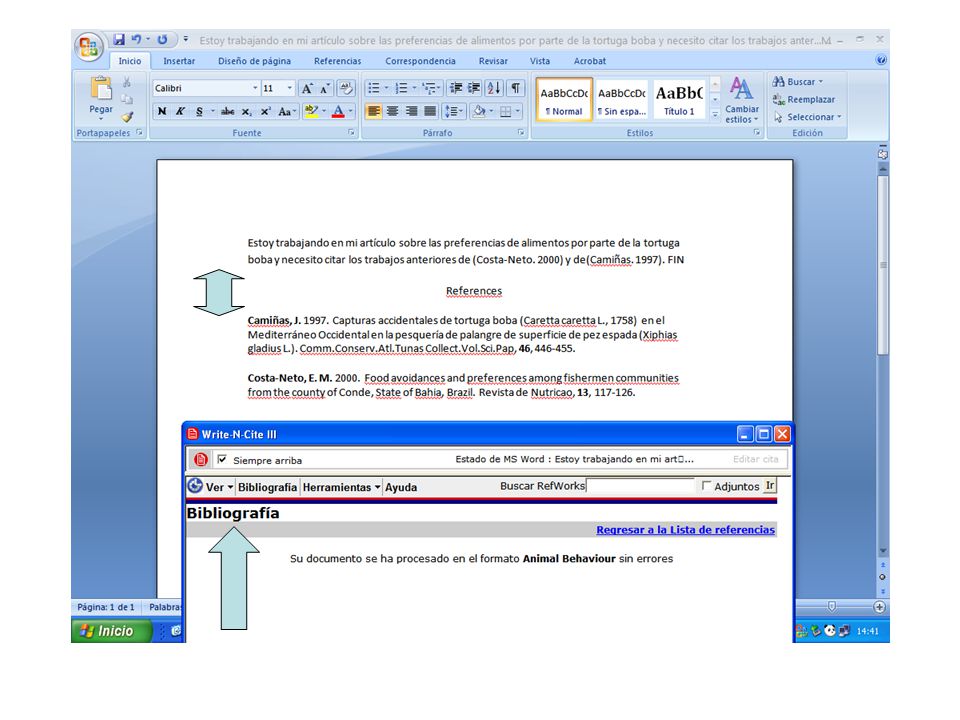Switch to the Insertar tab

point(179,61)
